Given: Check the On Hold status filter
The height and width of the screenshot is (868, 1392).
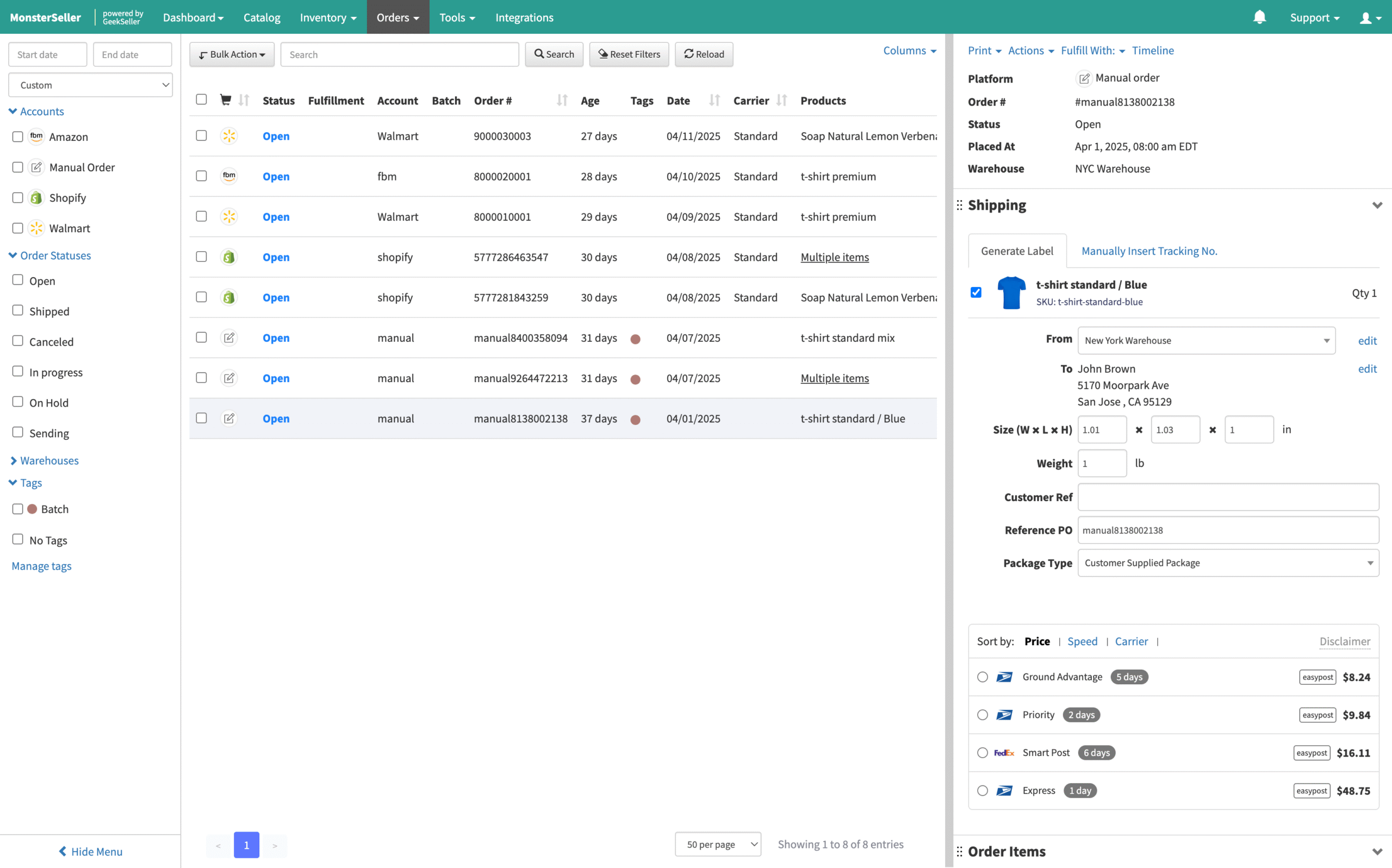Looking at the screenshot, I should tap(18, 402).
